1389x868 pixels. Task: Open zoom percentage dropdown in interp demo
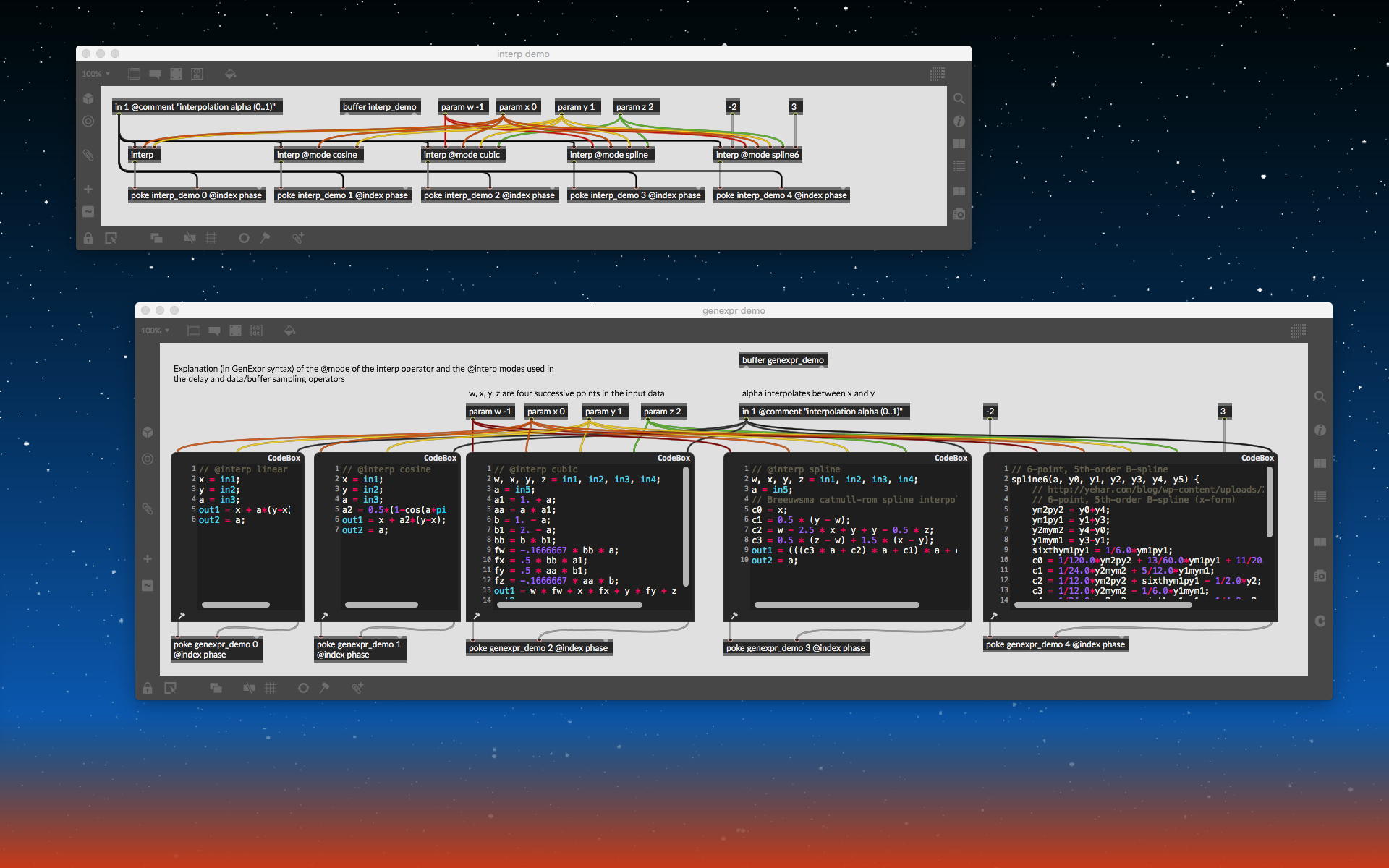[x=95, y=74]
